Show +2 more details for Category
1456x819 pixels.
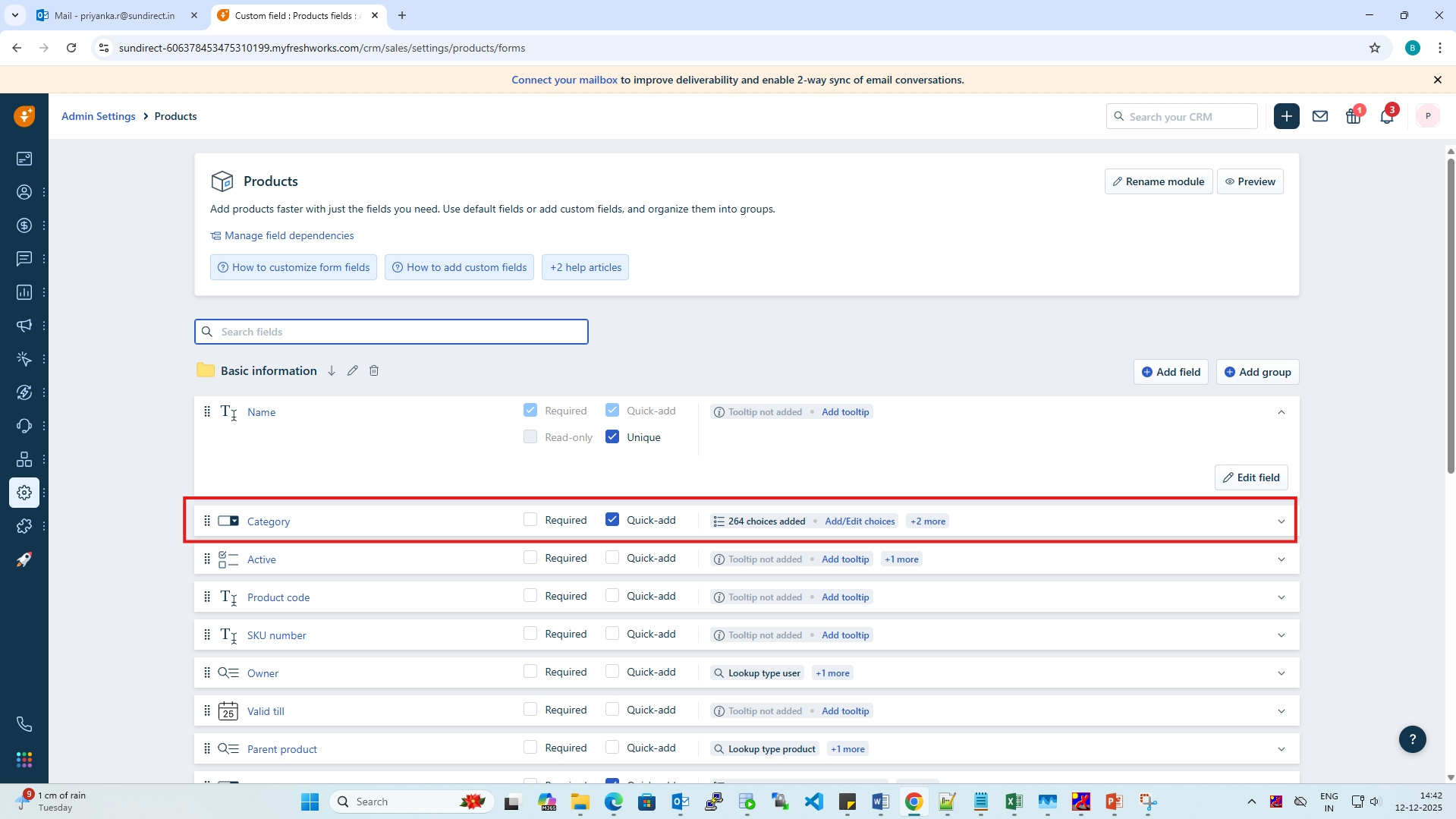(x=928, y=521)
